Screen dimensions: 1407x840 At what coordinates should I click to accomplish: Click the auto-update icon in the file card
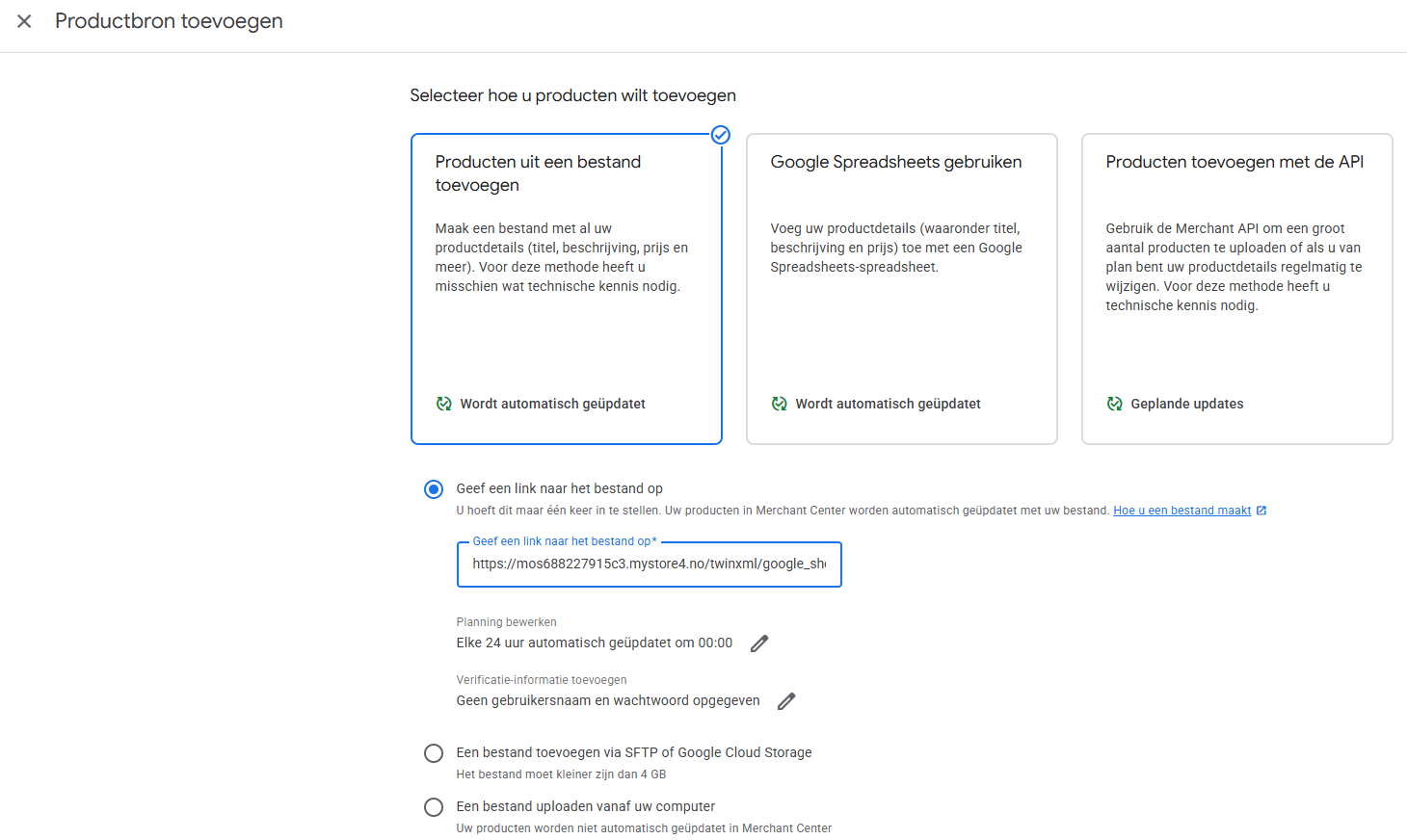pos(443,404)
